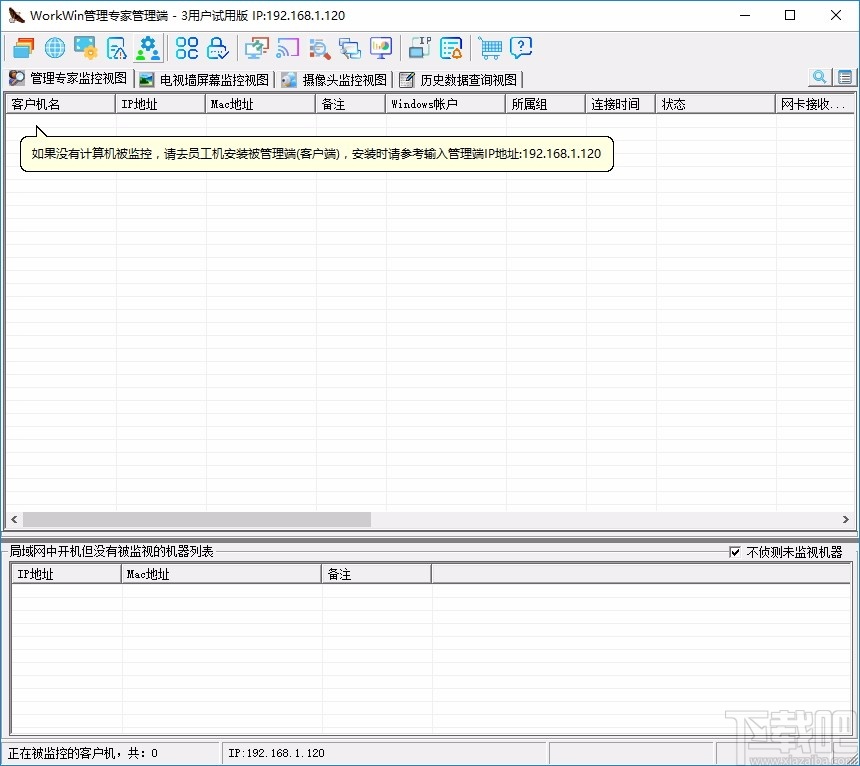Click the screen broadcast toolbar icon
Screen dimensions: 860x766
[x=288, y=47]
